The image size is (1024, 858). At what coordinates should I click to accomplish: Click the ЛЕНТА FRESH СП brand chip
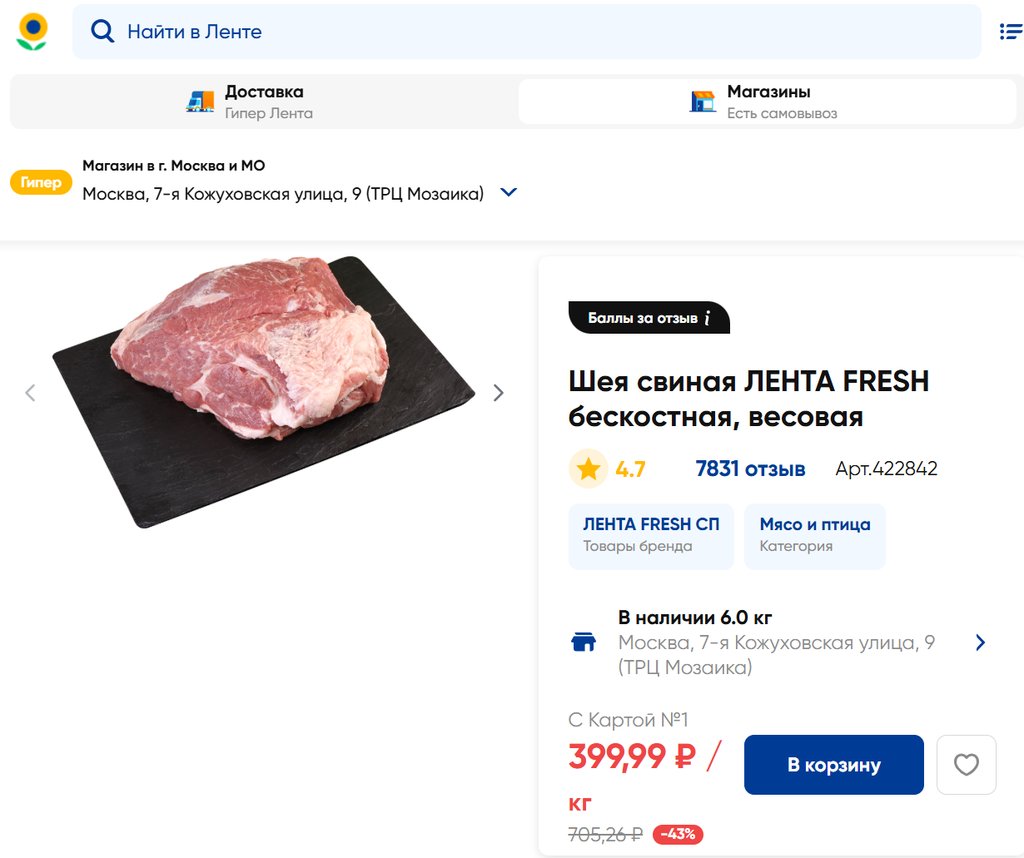point(651,535)
